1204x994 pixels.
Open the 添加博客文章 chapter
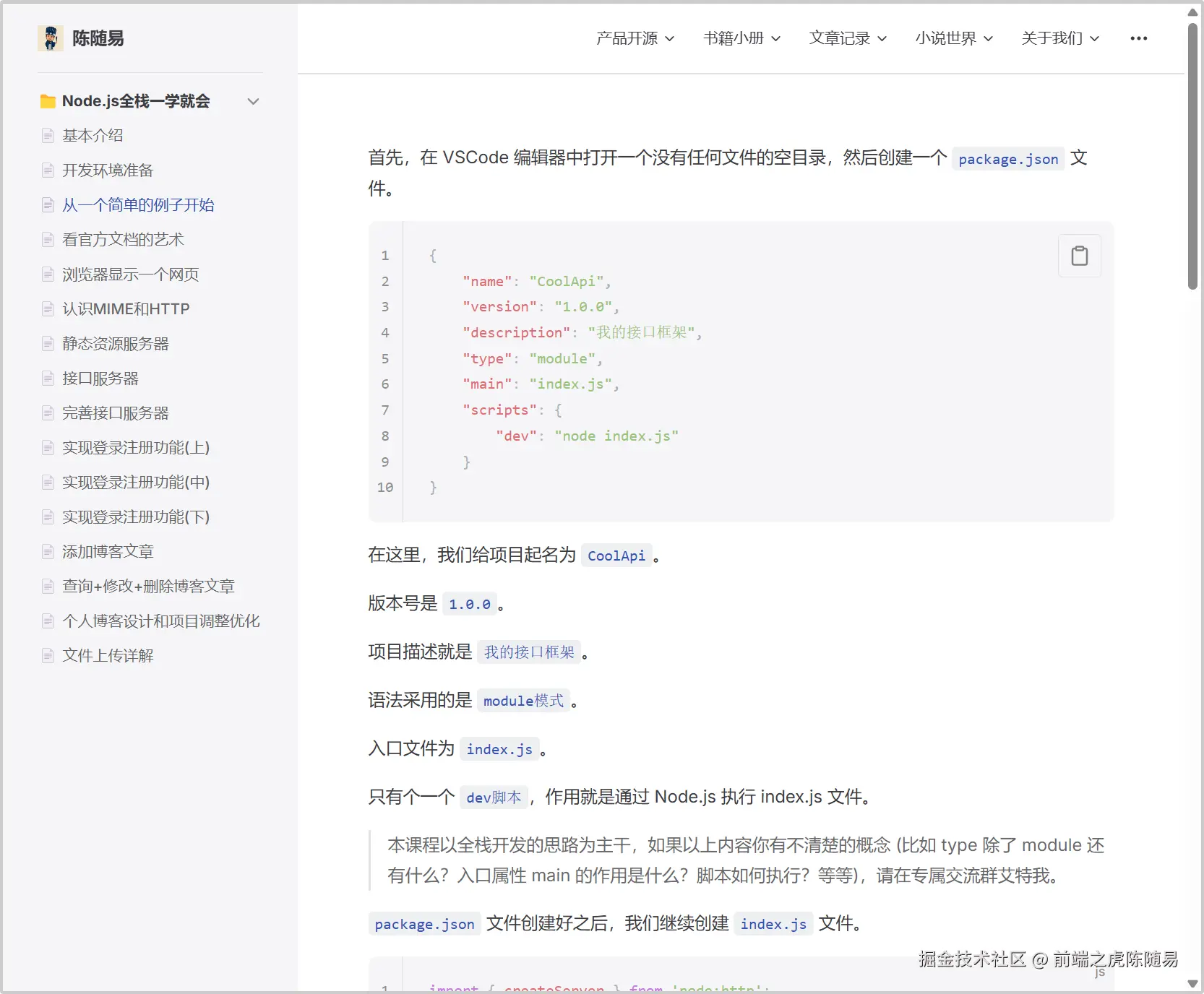108,552
